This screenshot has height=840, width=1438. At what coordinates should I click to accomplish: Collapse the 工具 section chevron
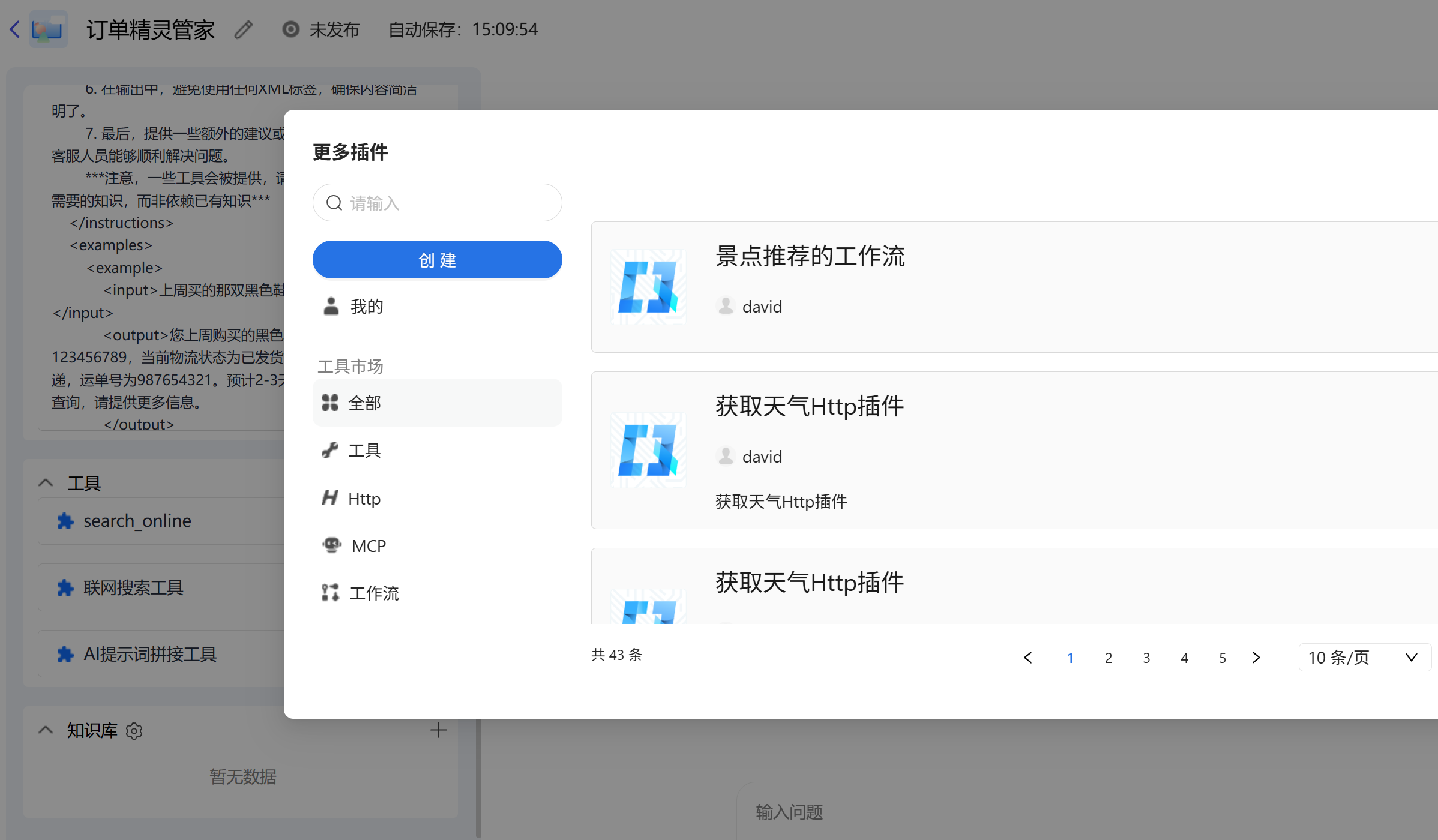(46, 483)
